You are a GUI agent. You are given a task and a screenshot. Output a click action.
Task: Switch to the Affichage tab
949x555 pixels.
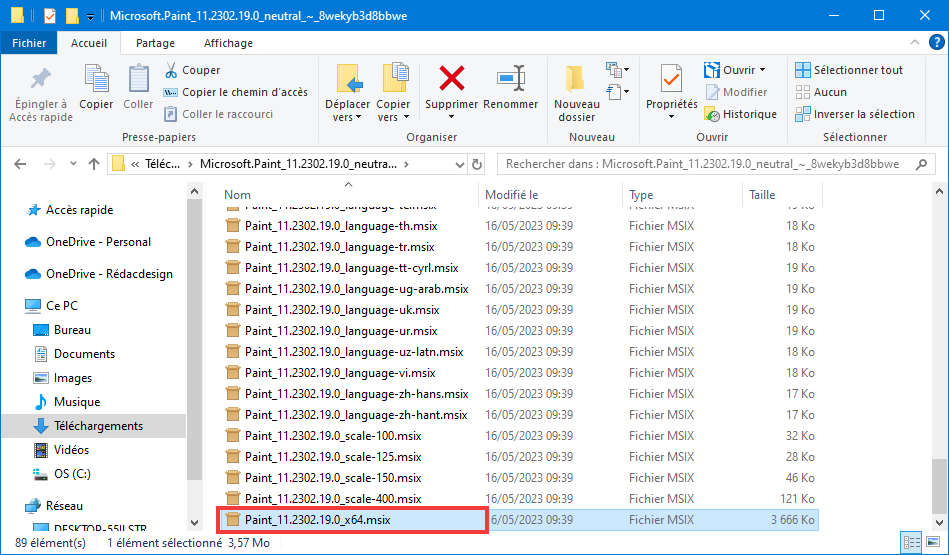click(x=228, y=43)
